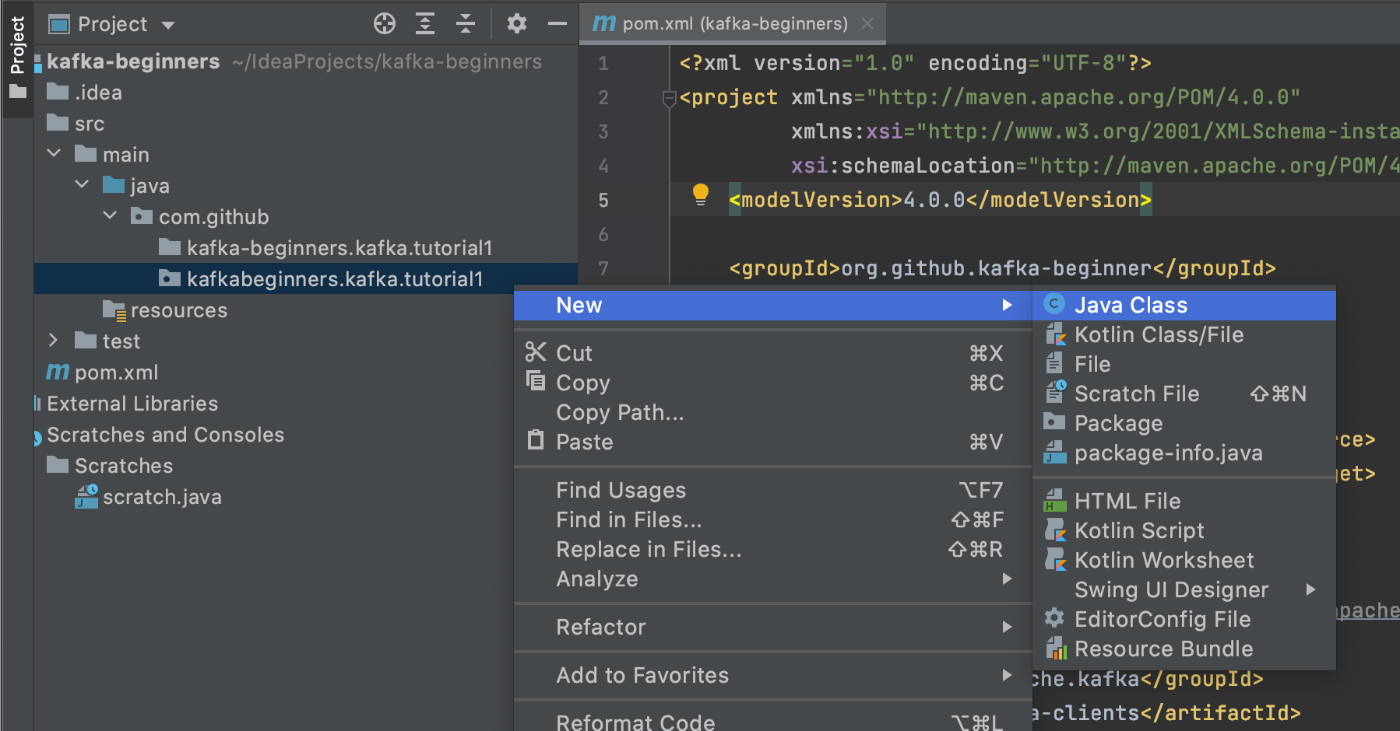Click the scratch.java file icon
Screen dimensions: 1400x731
[x=86, y=497]
